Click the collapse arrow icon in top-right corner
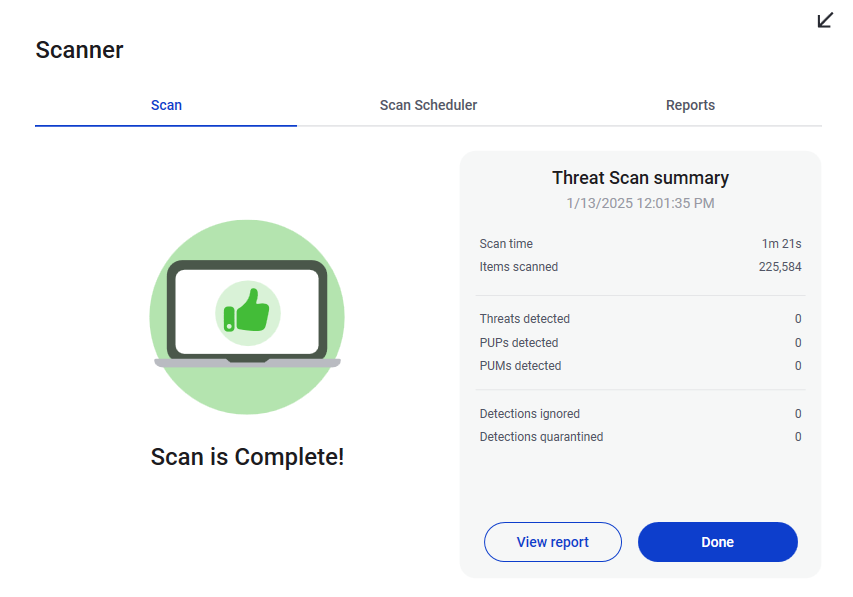This screenshot has width=853, height=597. point(825,20)
